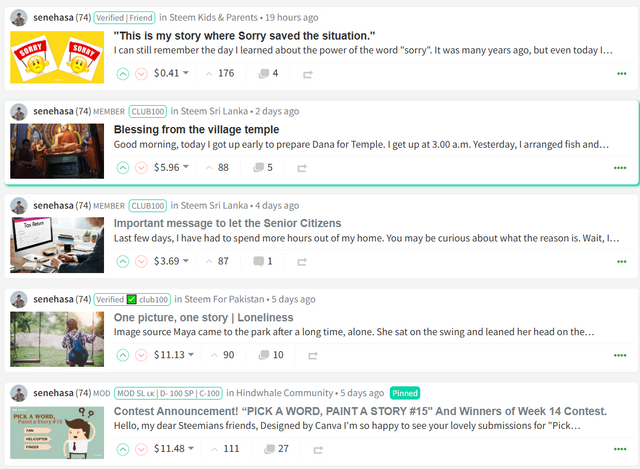Open the swing girl thumbnail image
The image size is (640, 469).
(57, 339)
